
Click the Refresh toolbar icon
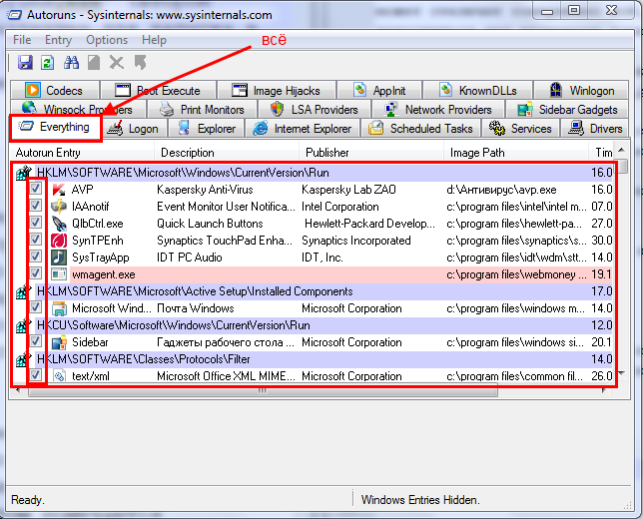48,63
